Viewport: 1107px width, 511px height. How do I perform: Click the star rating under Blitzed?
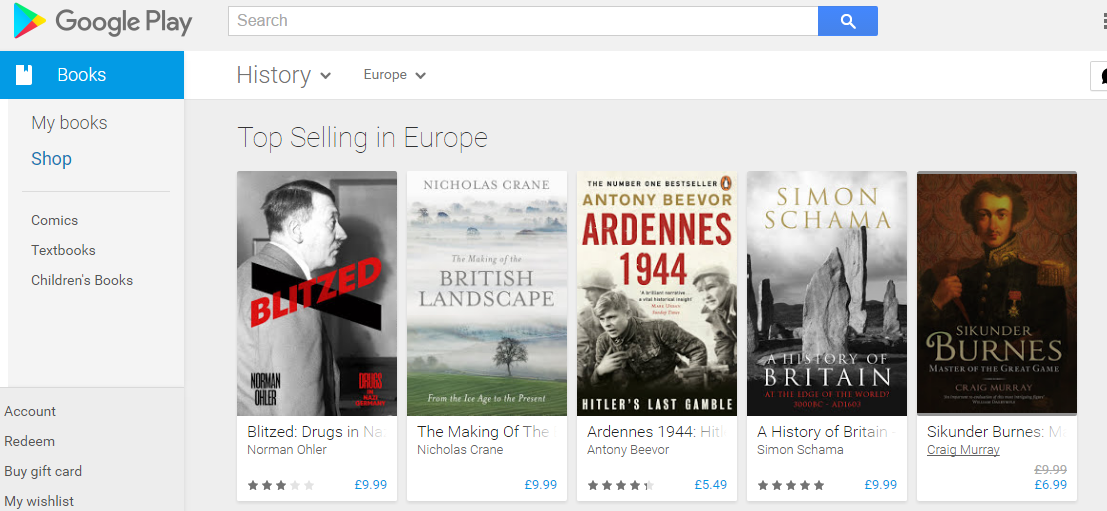pos(281,485)
